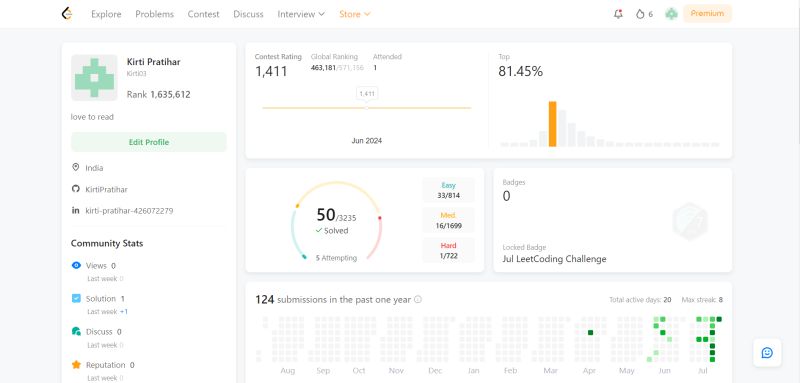Click the Discuss chat bubbles icon
The height and width of the screenshot is (383, 800).
coord(76,331)
